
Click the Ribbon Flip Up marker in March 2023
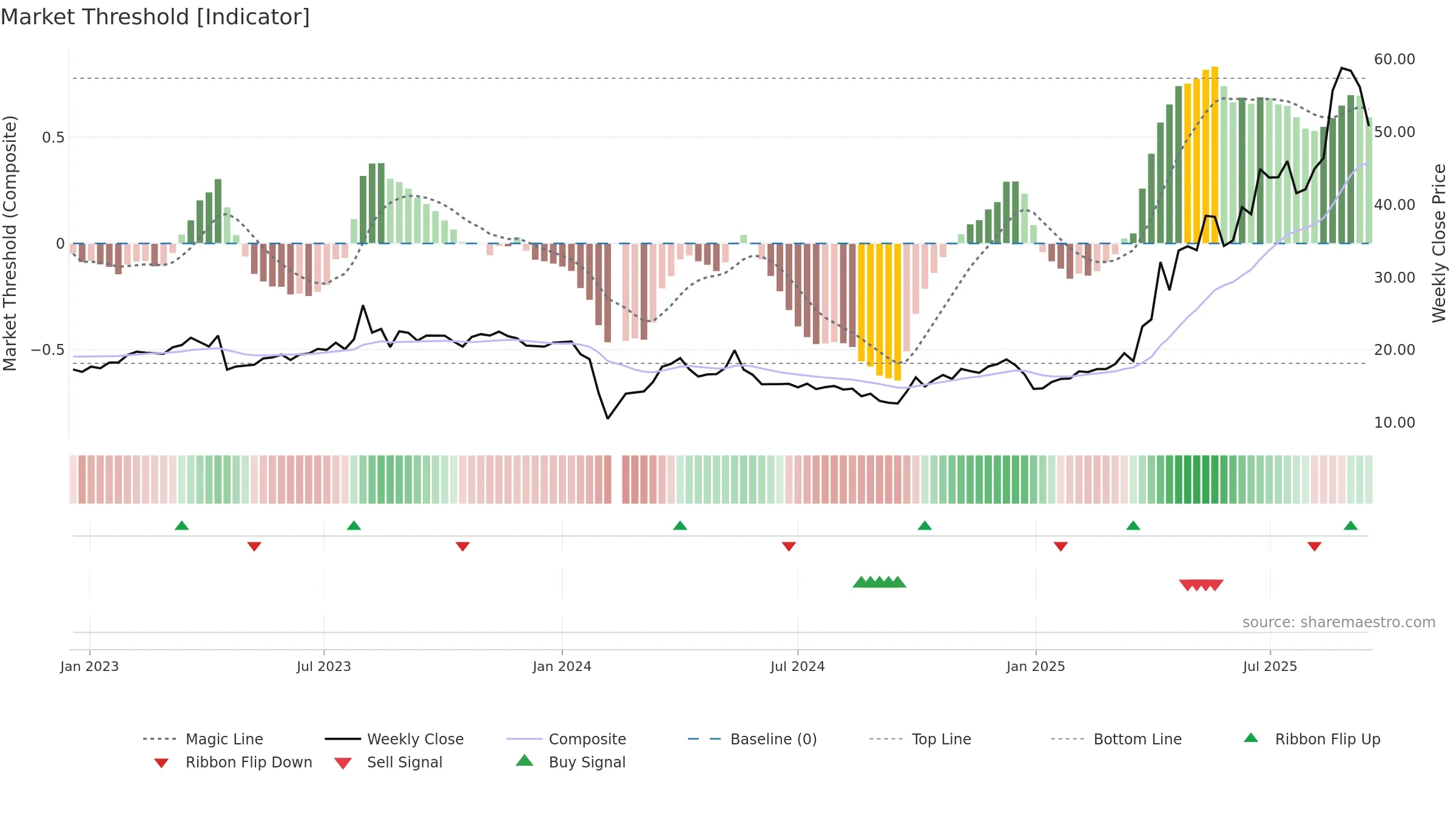pos(181,525)
